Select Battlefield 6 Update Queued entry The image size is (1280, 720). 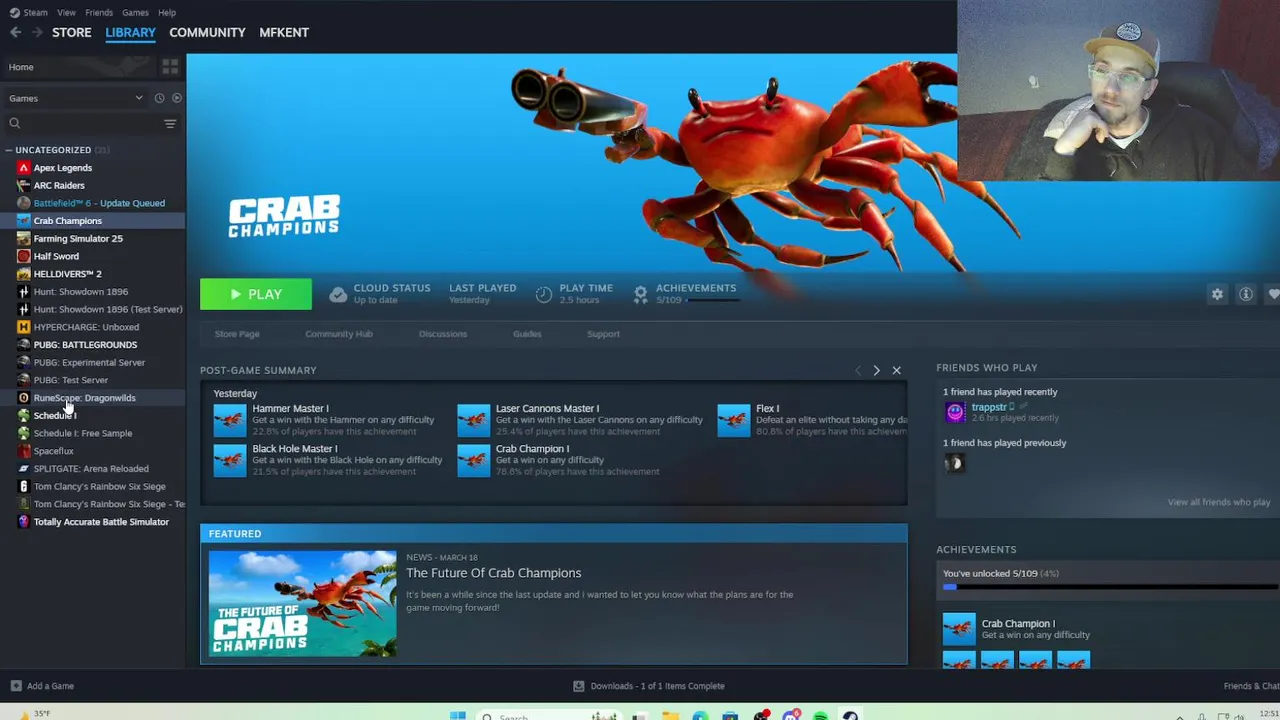pos(99,203)
